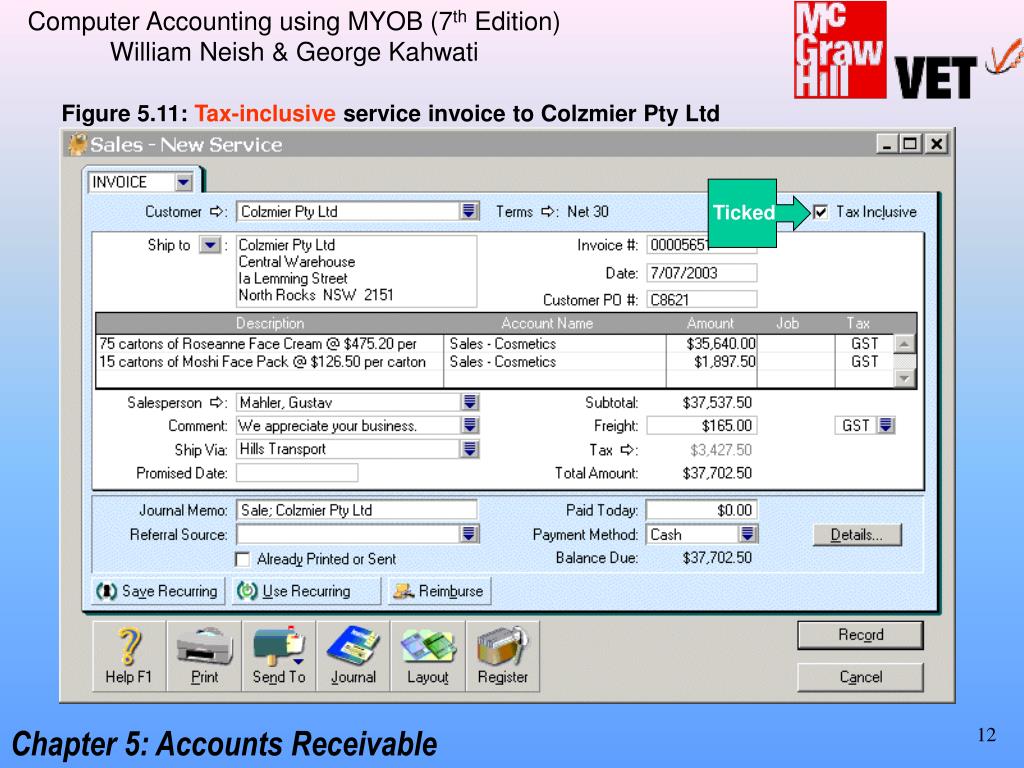The image size is (1024, 768).
Task: Click the Promised Date input field
Action: tap(297, 473)
